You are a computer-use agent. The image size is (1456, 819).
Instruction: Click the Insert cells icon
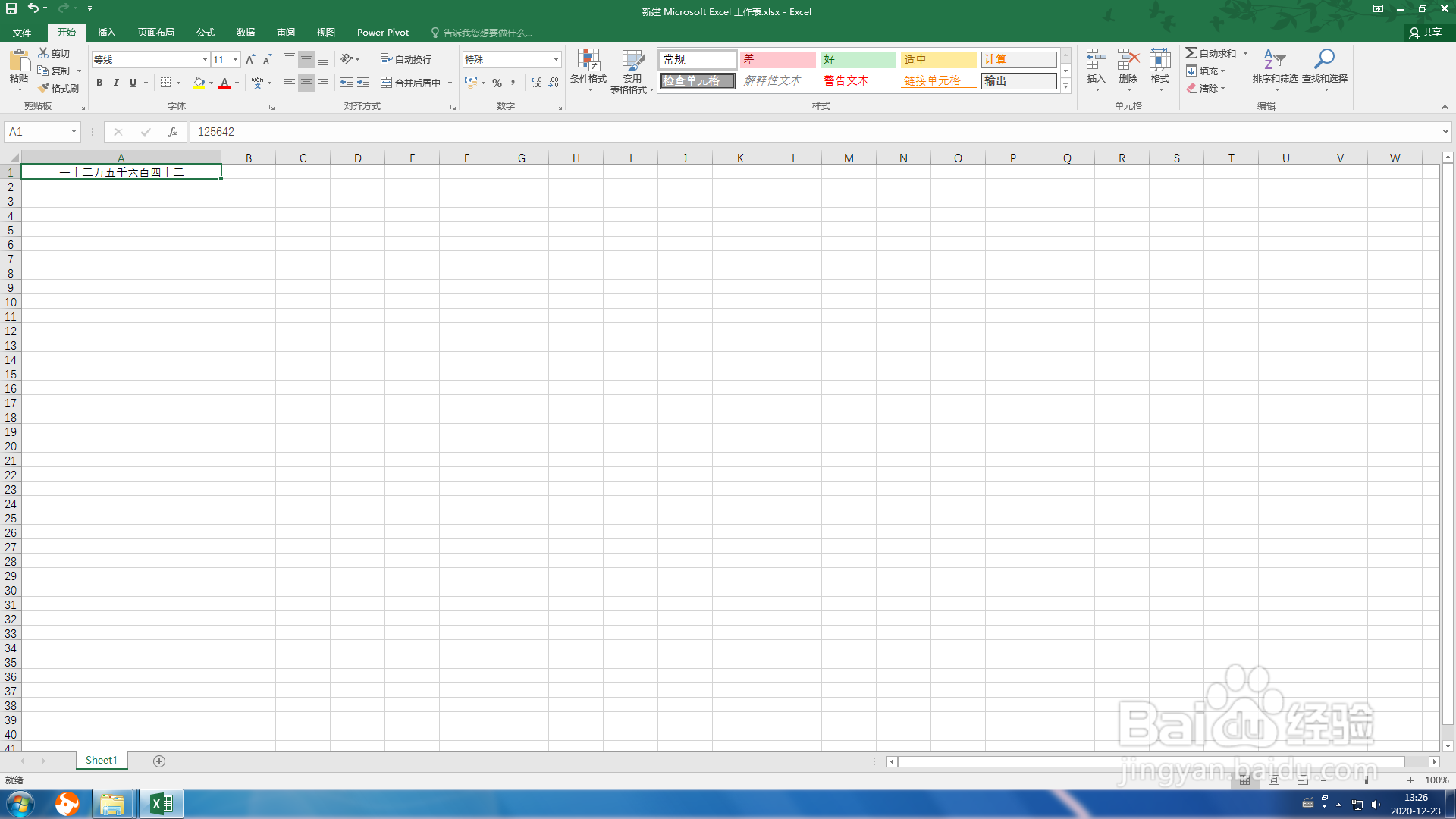click(x=1096, y=60)
